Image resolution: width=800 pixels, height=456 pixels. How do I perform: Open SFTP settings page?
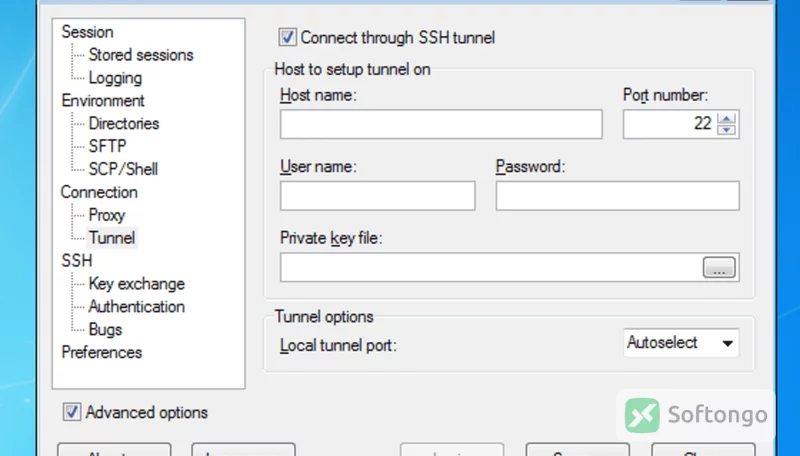tap(107, 146)
